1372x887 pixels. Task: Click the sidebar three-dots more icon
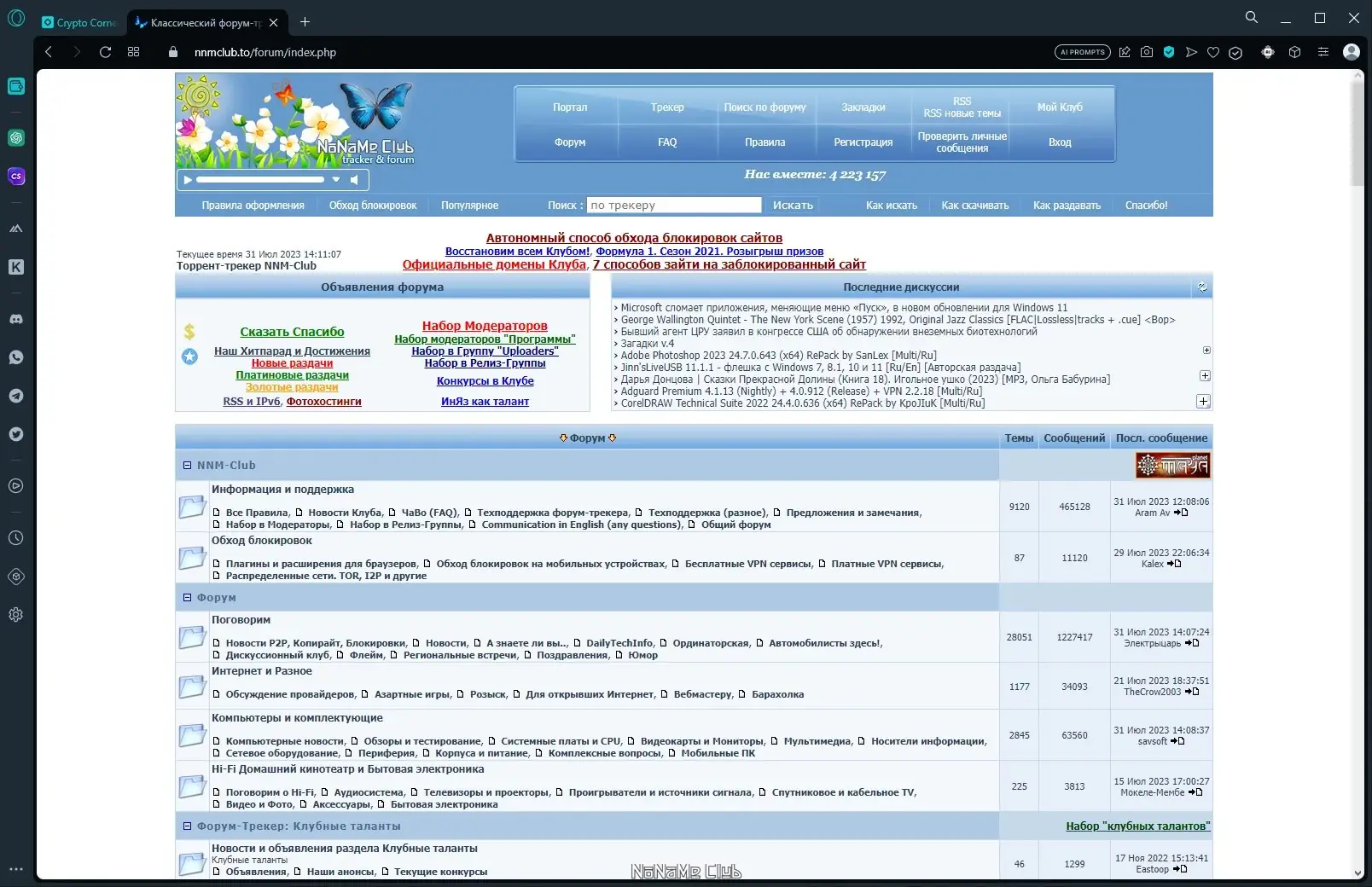[x=16, y=869]
